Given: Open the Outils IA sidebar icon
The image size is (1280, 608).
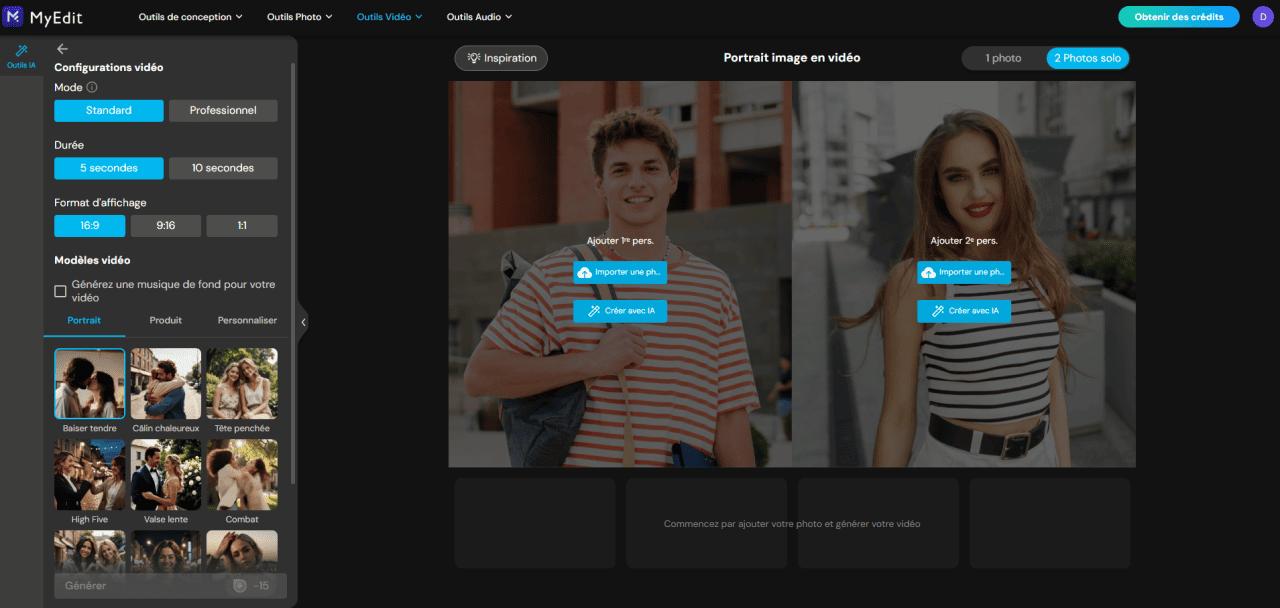Looking at the screenshot, I should [x=21, y=55].
